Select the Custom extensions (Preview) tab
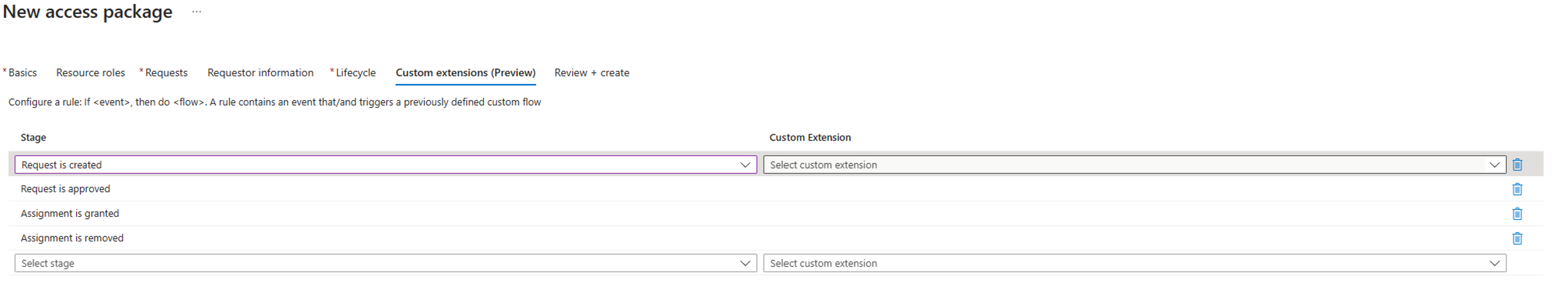Screen dimensions: 1568x305 (x=466, y=72)
